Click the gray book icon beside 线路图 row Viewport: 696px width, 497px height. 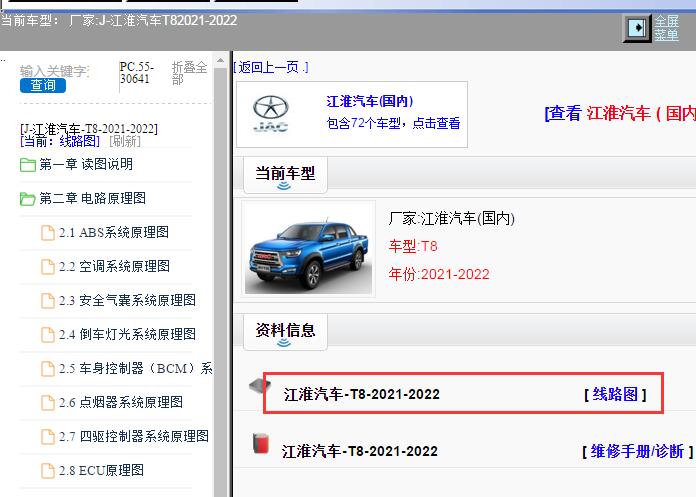(260, 386)
